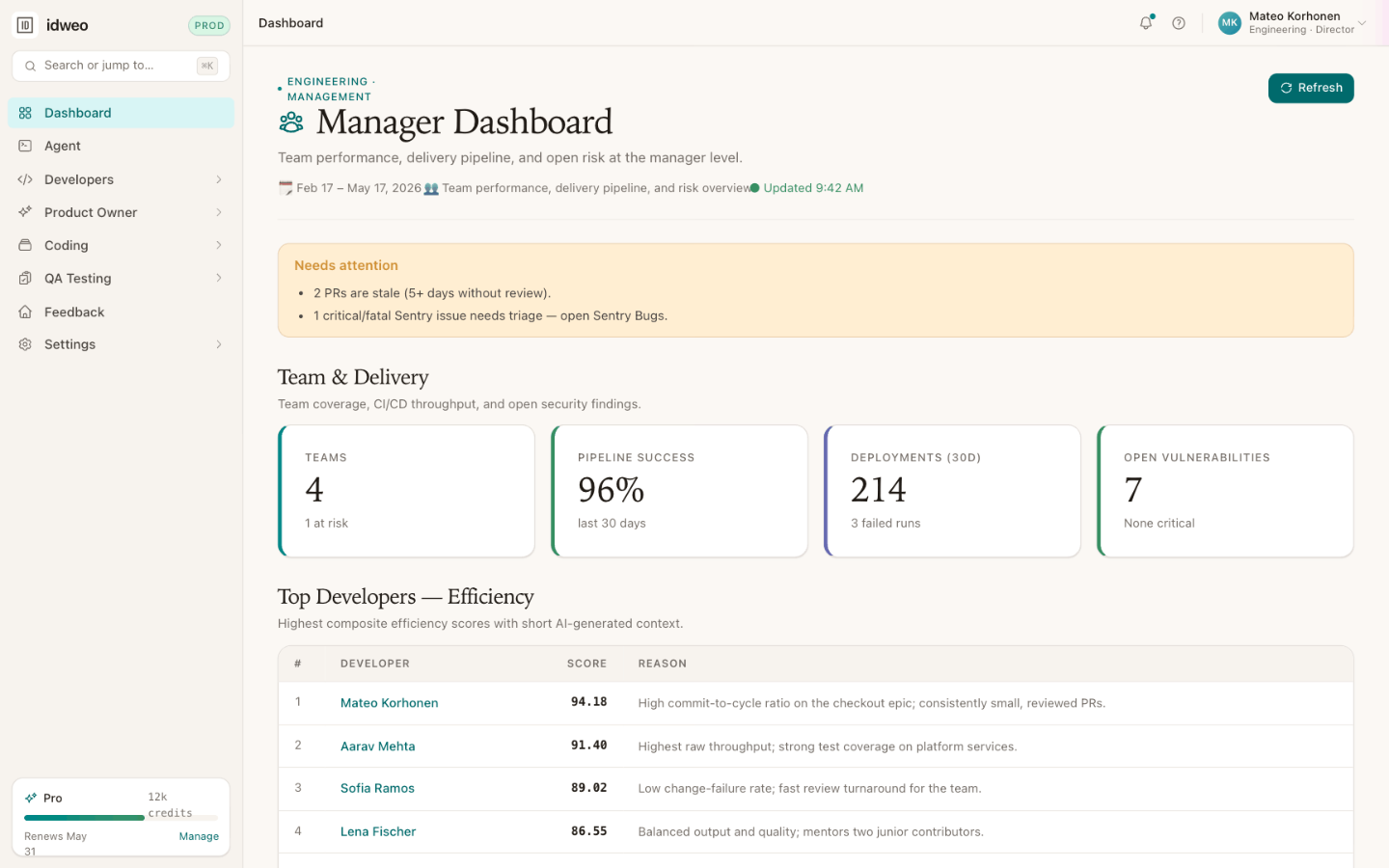
Task: Click the score 86.55
Action: click(x=588, y=830)
